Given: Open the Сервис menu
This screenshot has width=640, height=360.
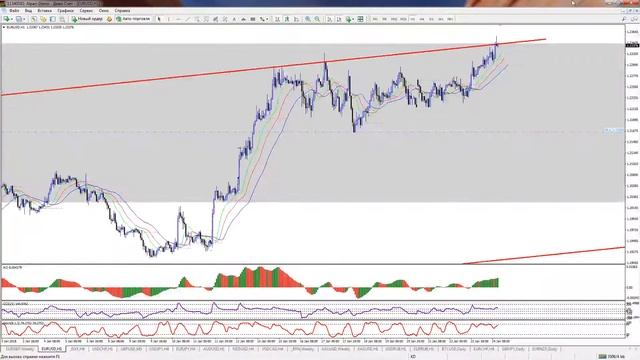Looking at the screenshot, I should (86, 11).
